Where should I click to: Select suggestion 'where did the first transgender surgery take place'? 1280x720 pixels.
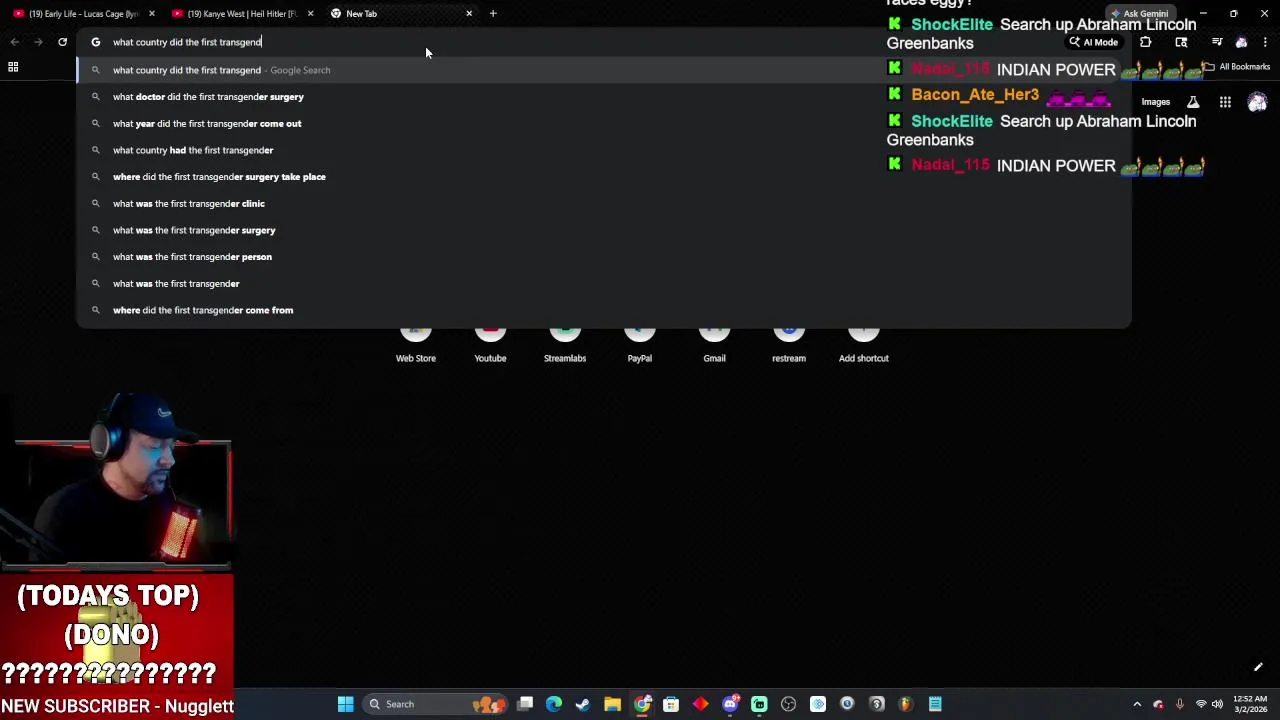coord(604,177)
